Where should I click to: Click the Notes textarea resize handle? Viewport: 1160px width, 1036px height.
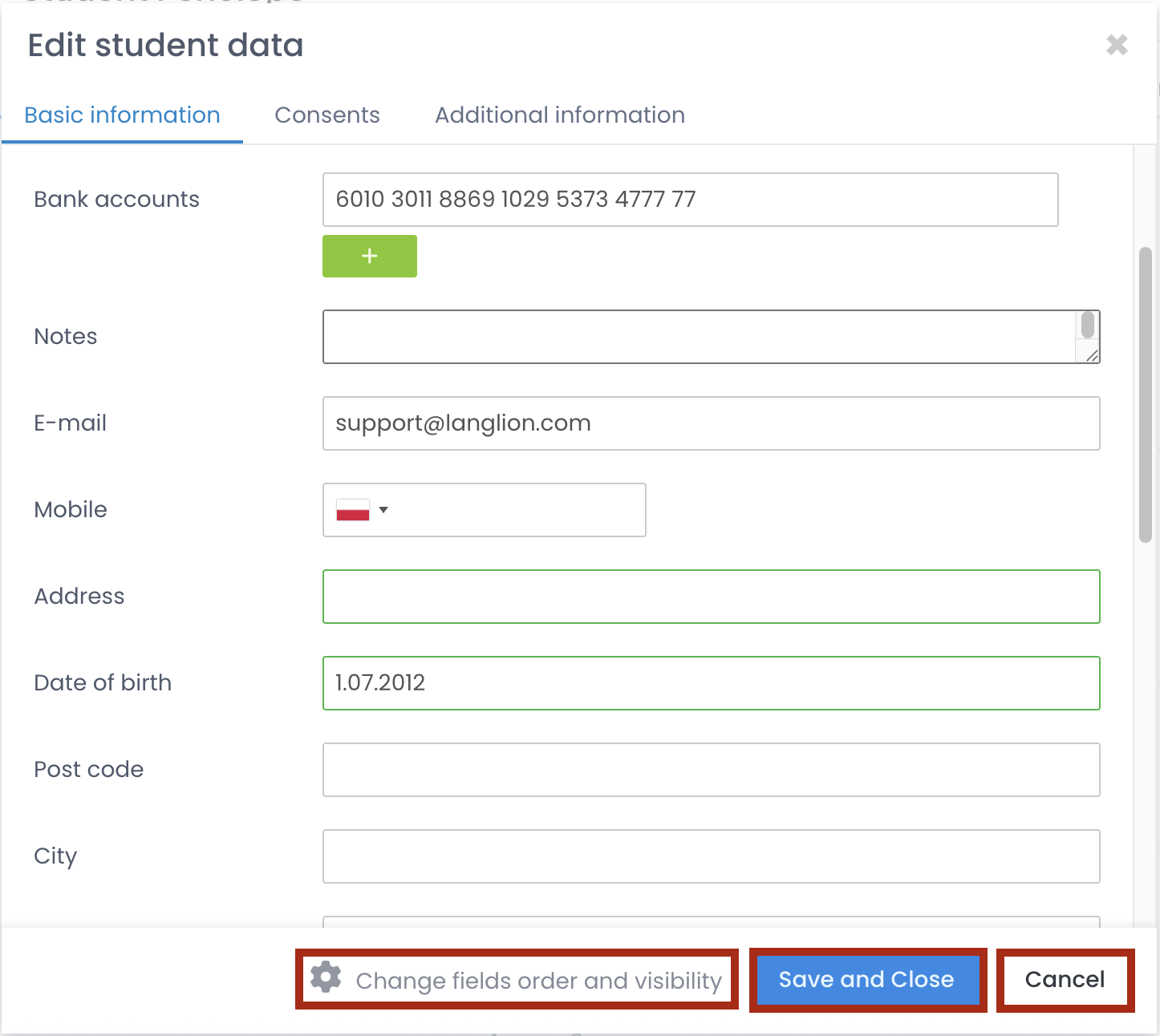click(x=1092, y=355)
